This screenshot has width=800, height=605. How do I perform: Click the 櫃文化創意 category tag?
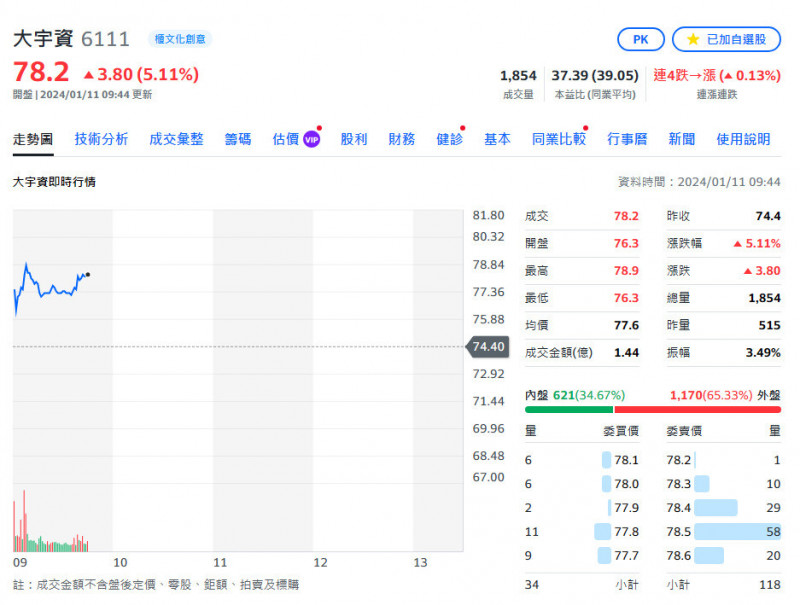tap(180, 39)
